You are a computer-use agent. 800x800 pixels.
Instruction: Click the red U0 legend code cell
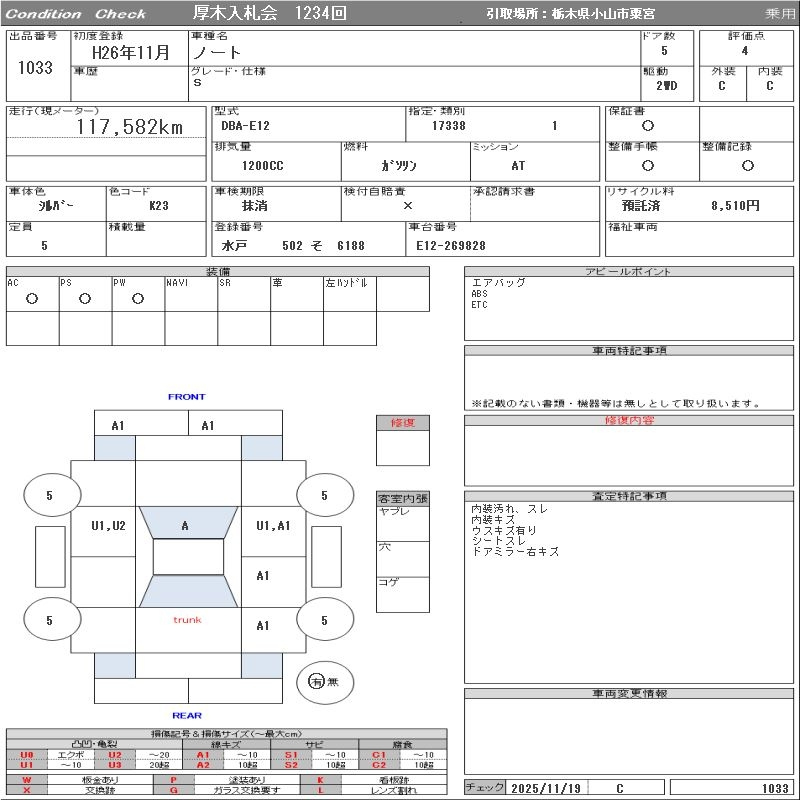click(26, 755)
